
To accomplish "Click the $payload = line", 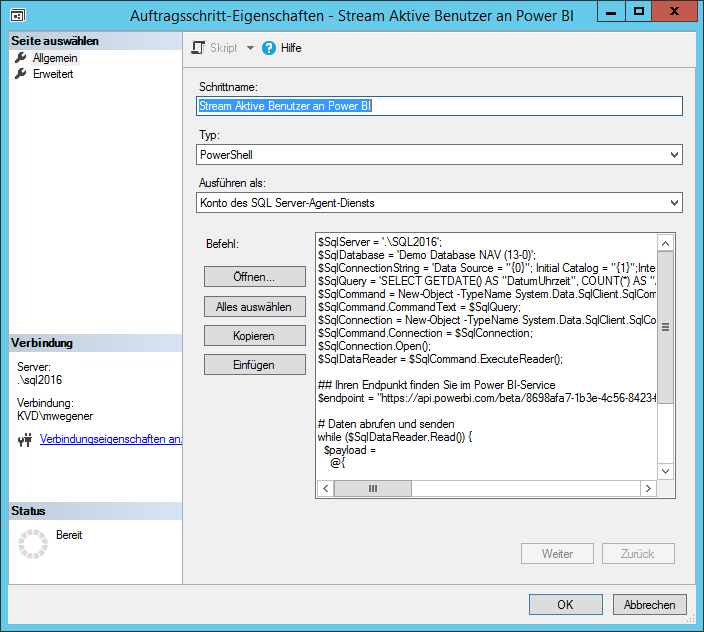I will tap(350, 450).
